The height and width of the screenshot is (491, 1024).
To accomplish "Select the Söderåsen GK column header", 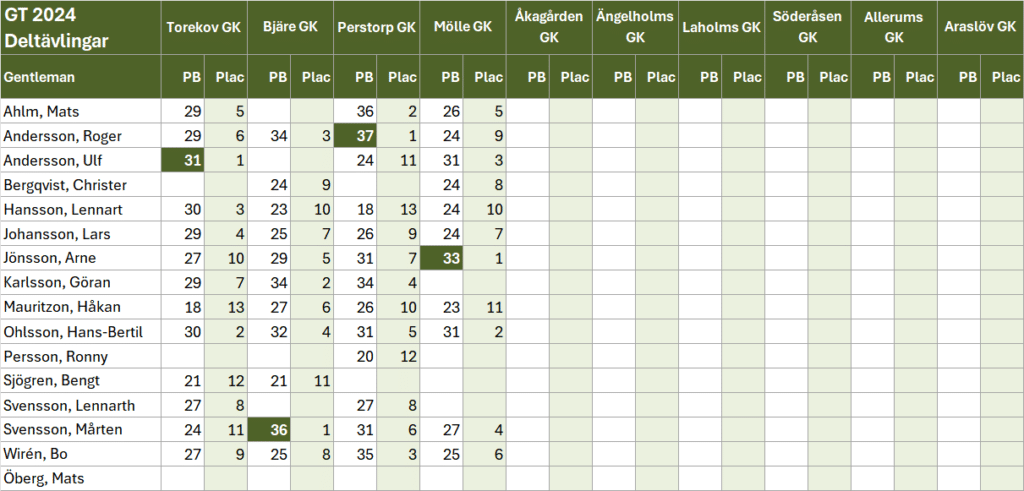I will (x=807, y=27).
